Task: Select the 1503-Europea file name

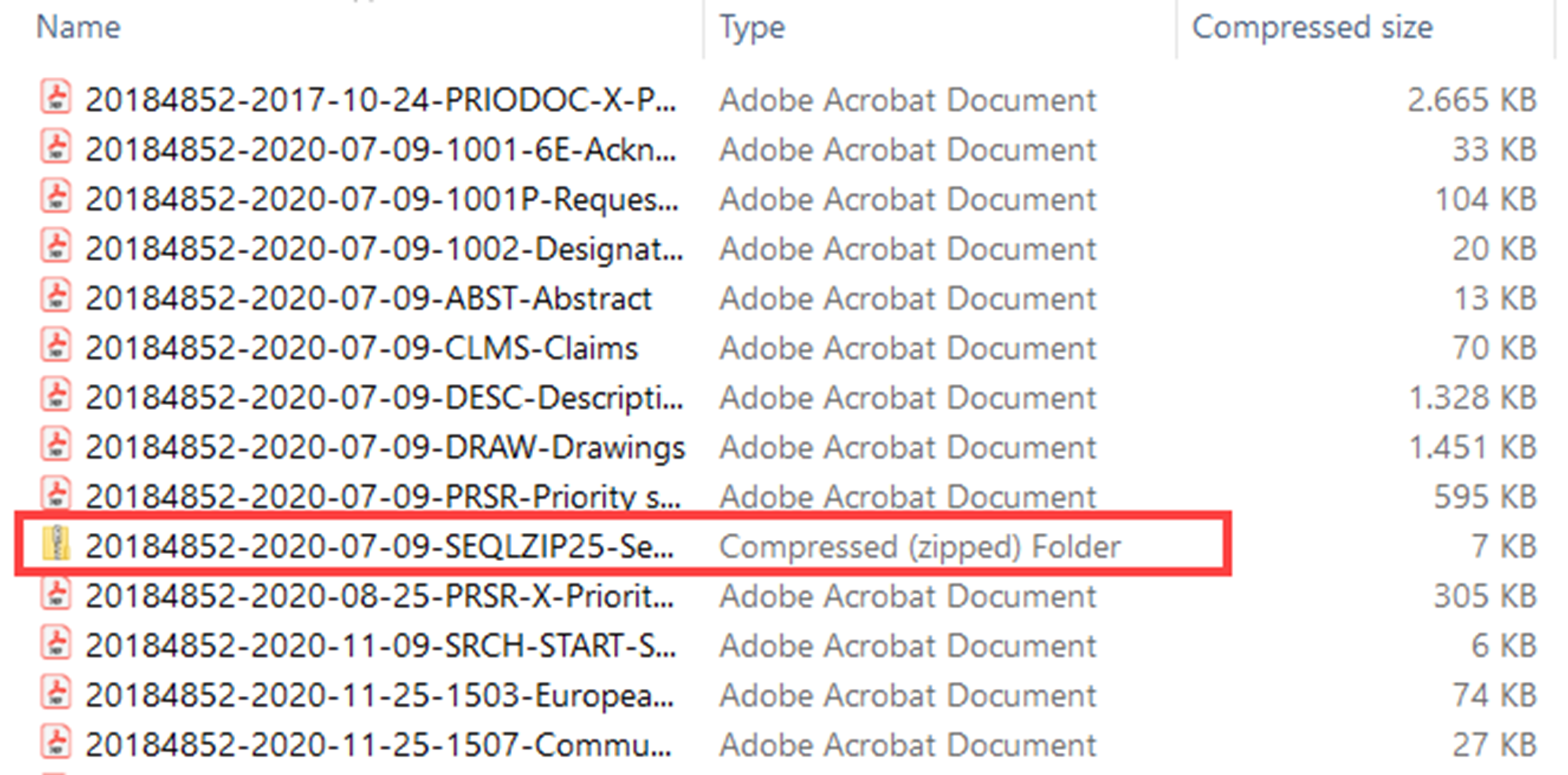Action: coord(379,696)
